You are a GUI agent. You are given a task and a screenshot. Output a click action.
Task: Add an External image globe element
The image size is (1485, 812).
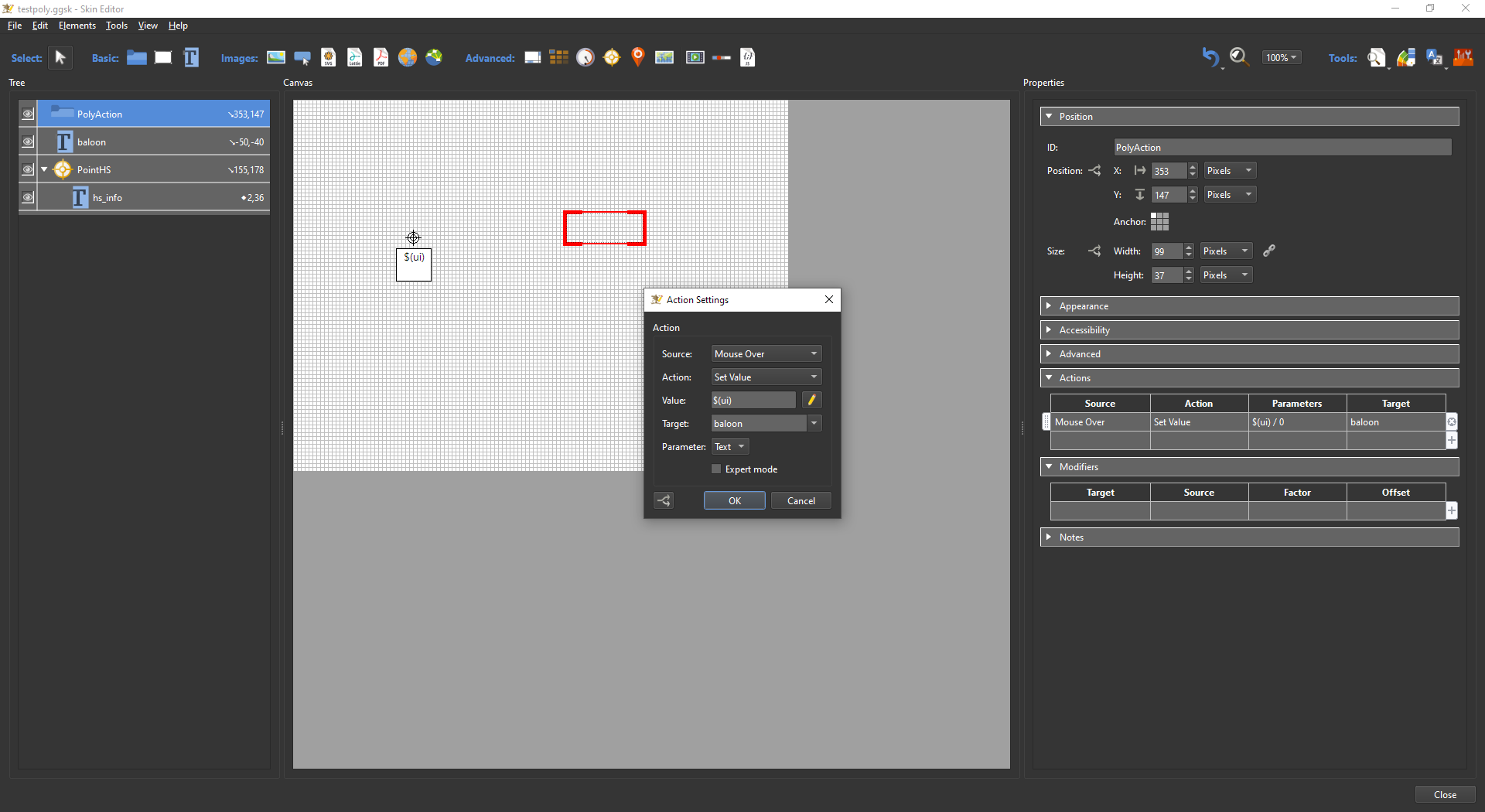tap(408, 57)
